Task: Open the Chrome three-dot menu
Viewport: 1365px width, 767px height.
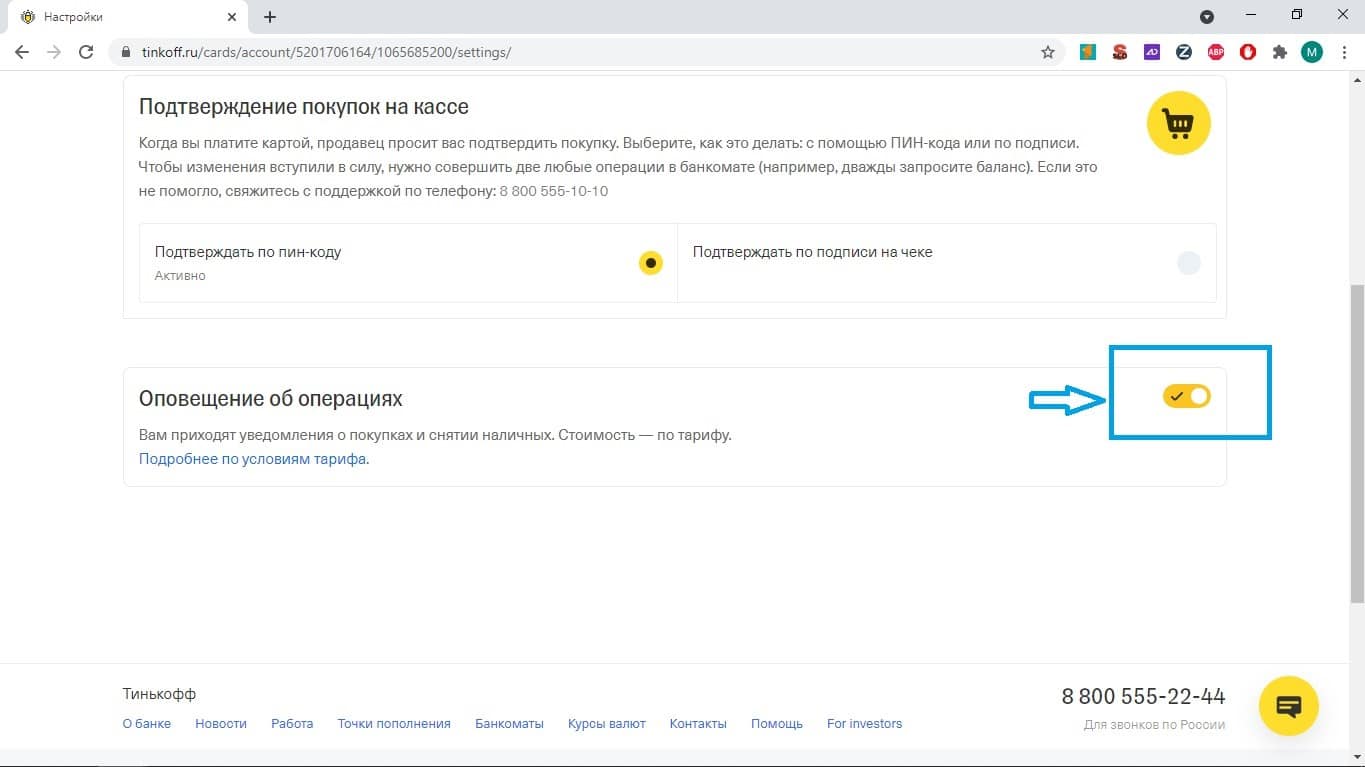Action: [1344, 52]
